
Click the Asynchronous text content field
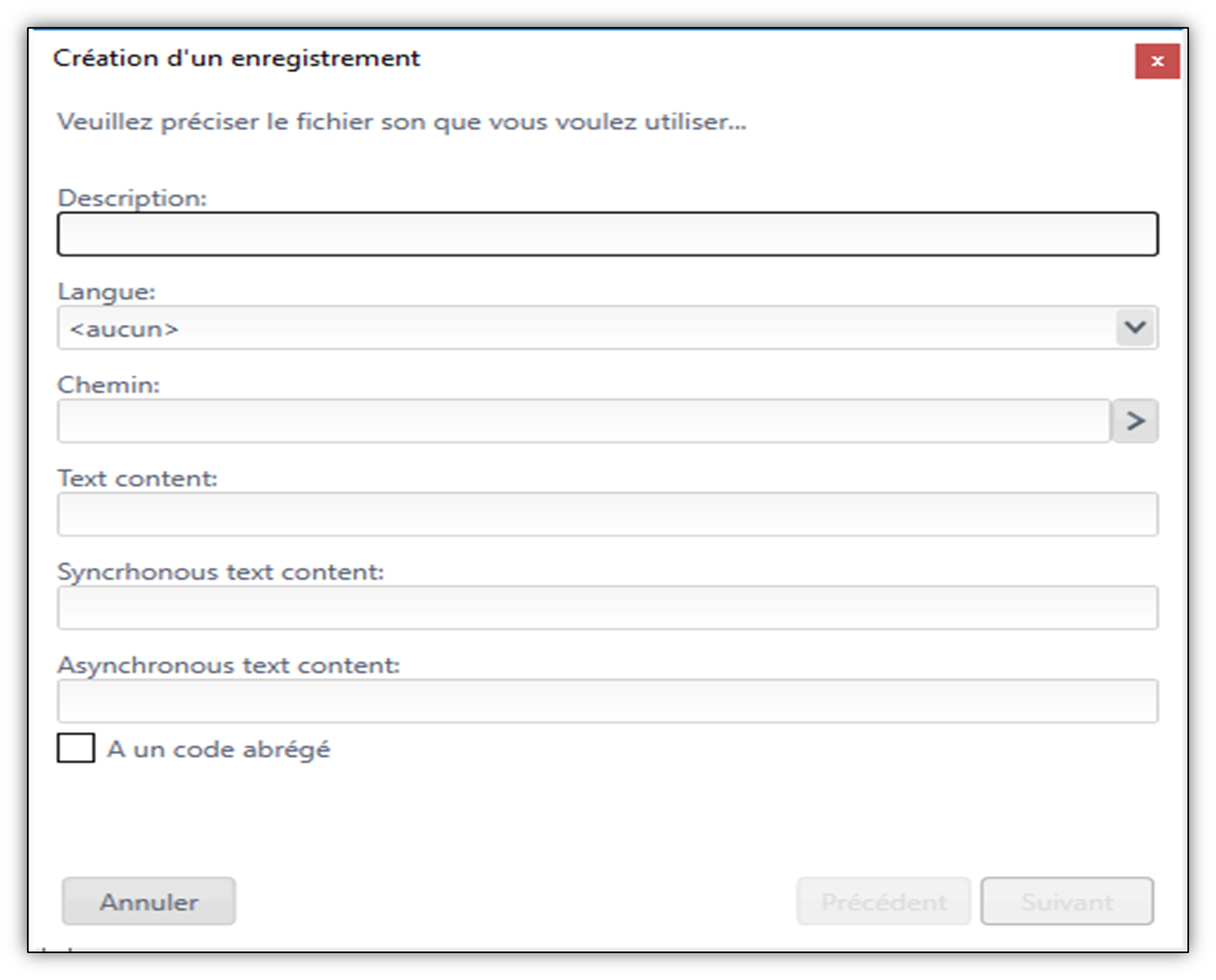click(608, 701)
